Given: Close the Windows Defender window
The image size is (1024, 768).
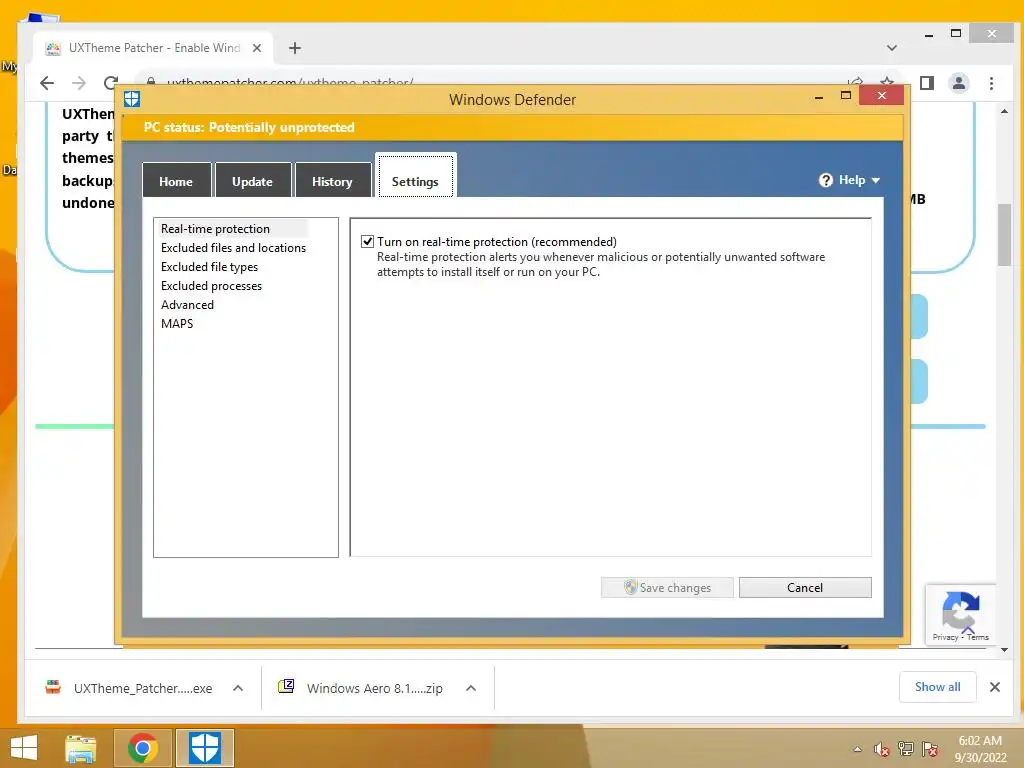Looking at the screenshot, I should (x=882, y=96).
